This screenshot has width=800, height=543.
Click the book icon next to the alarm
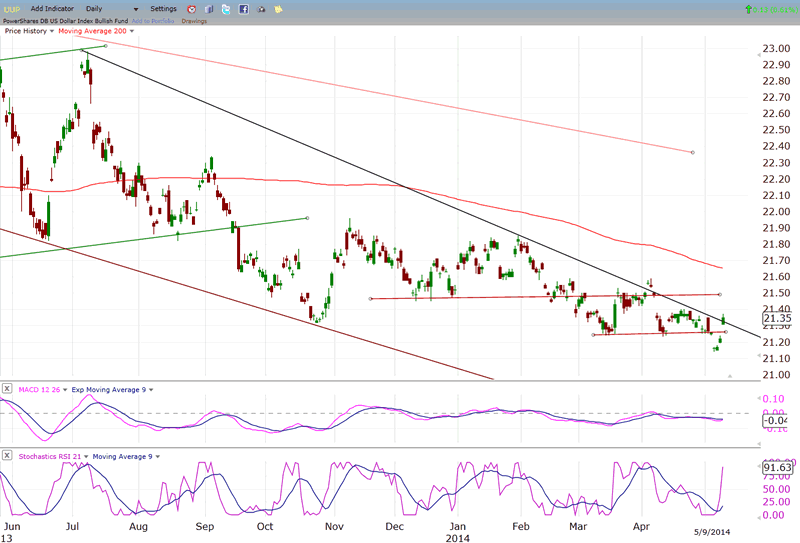pyautogui.click(x=208, y=9)
